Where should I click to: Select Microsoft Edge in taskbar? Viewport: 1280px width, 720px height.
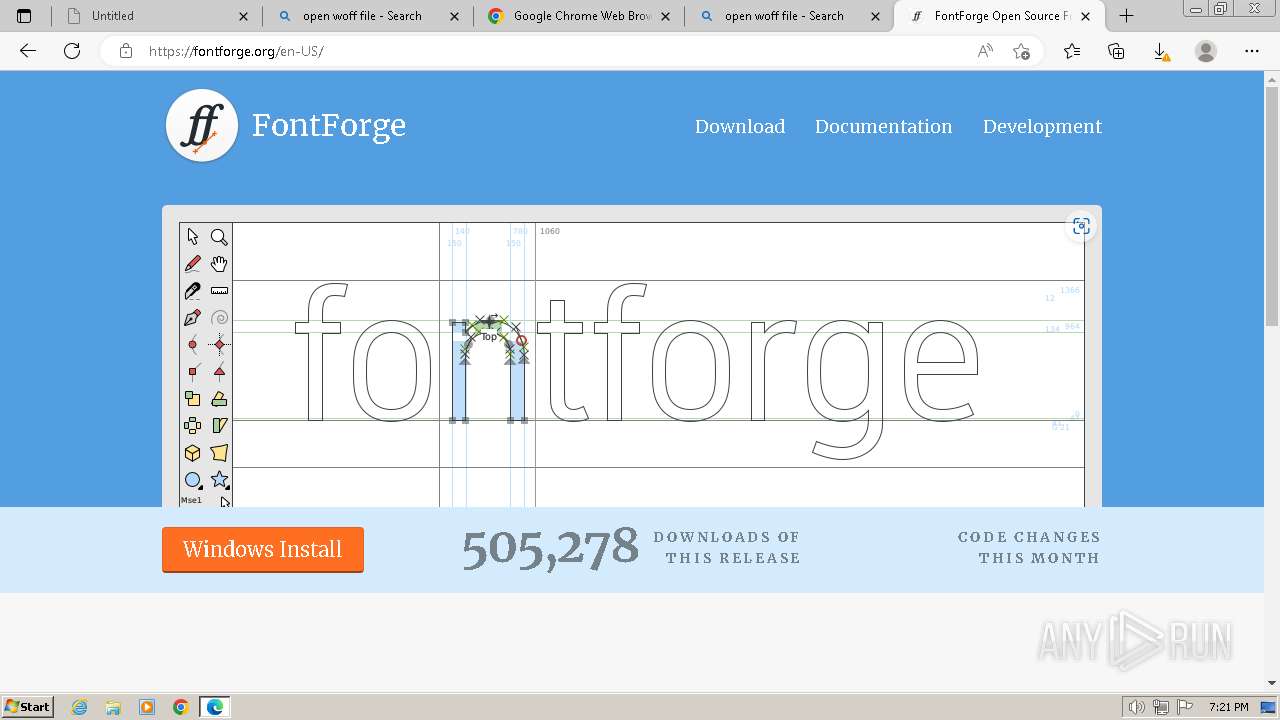click(215, 707)
